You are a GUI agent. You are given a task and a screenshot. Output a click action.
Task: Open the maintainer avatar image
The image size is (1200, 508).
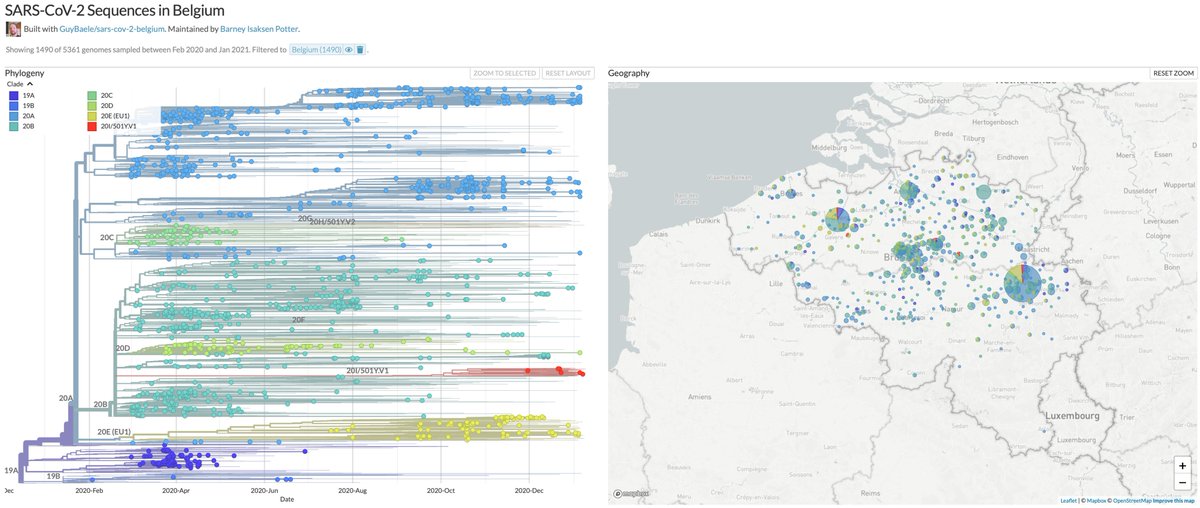pyautogui.click(x=13, y=29)
